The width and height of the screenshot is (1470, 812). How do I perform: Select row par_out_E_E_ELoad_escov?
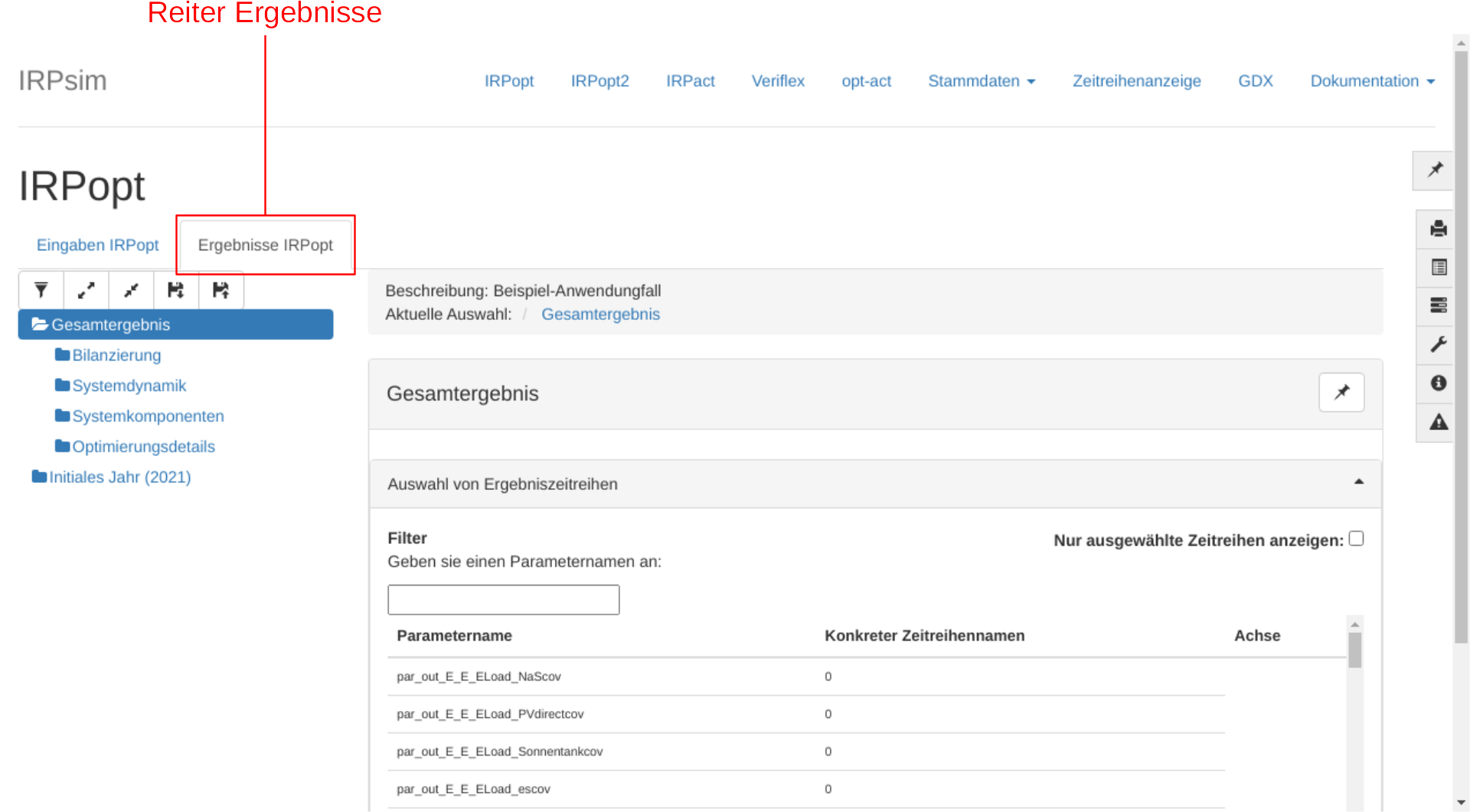(806, 789)
